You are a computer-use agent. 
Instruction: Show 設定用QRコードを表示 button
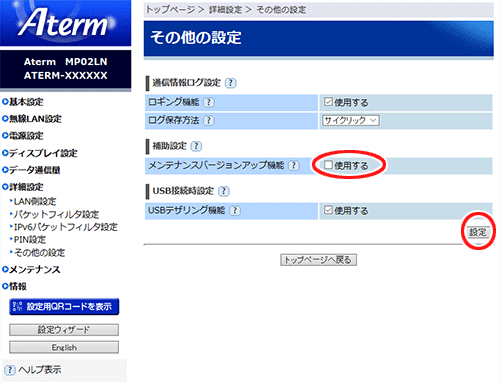(x=64, y=307)
